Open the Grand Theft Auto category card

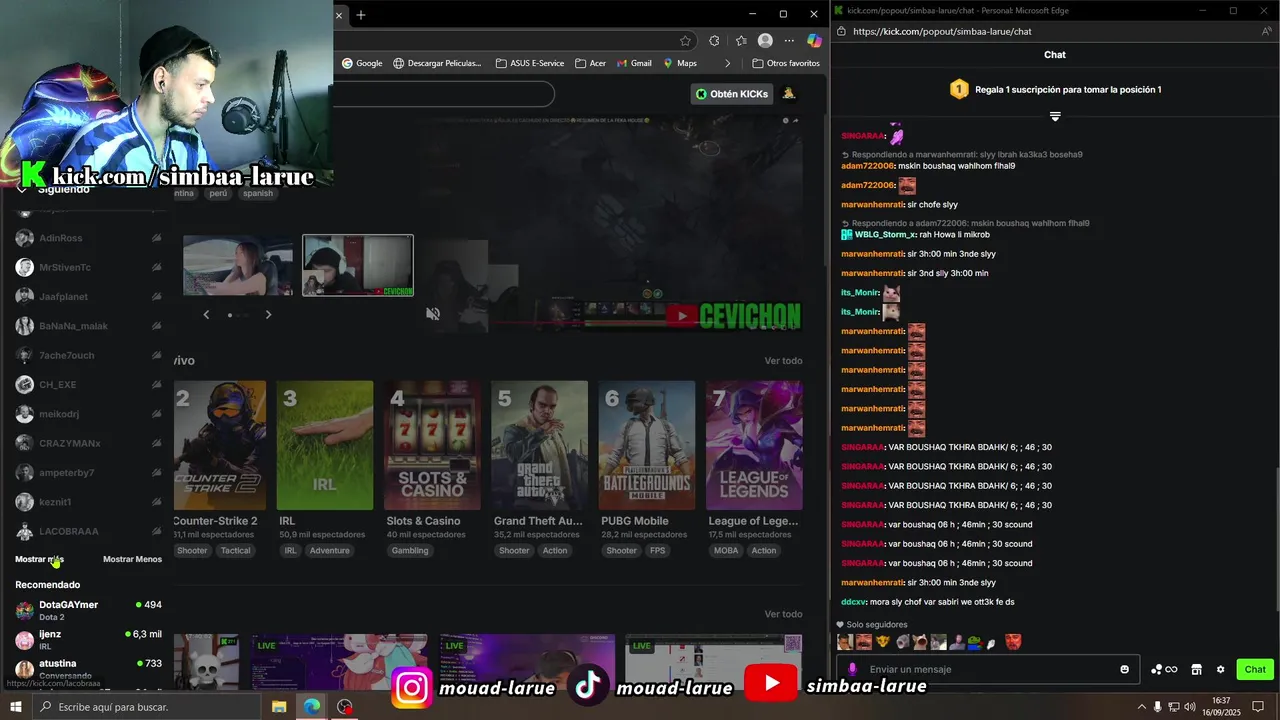tap(540, 445)
